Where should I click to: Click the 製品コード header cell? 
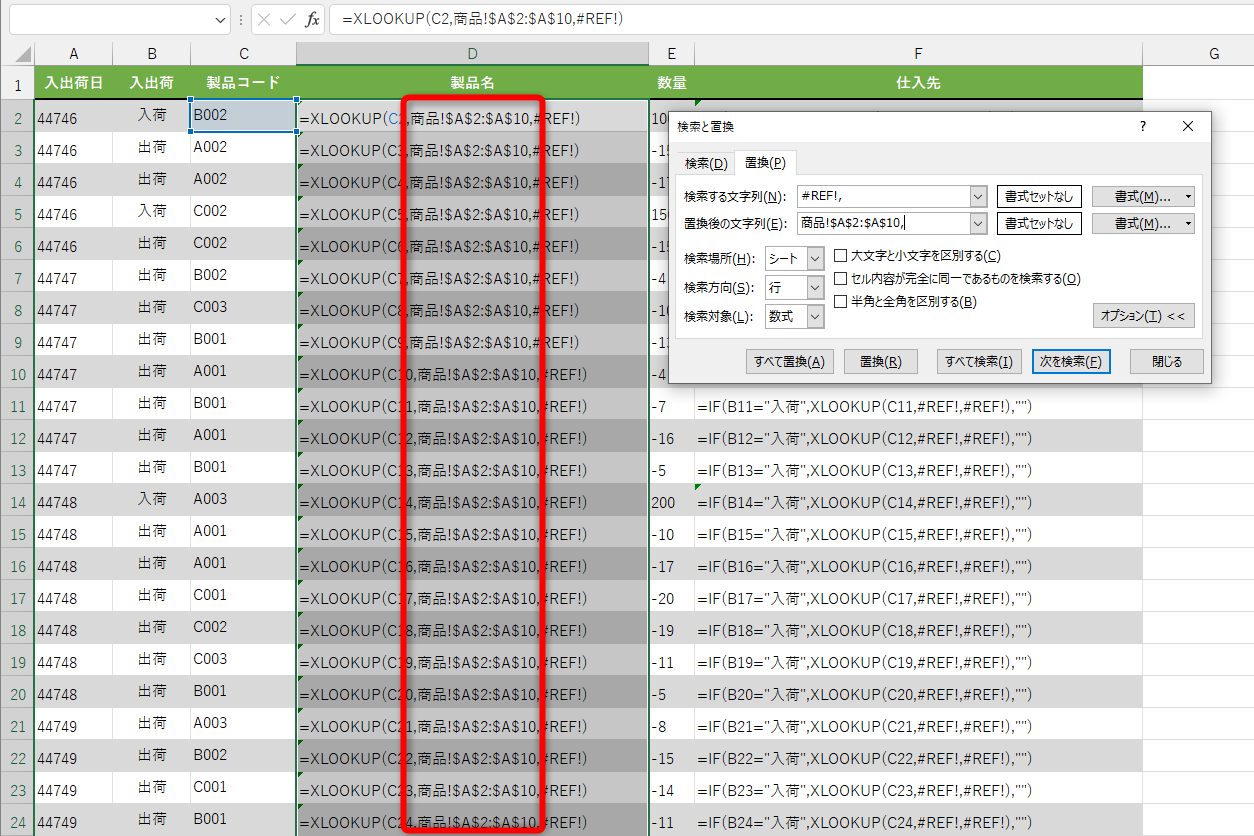click(244, 83)
